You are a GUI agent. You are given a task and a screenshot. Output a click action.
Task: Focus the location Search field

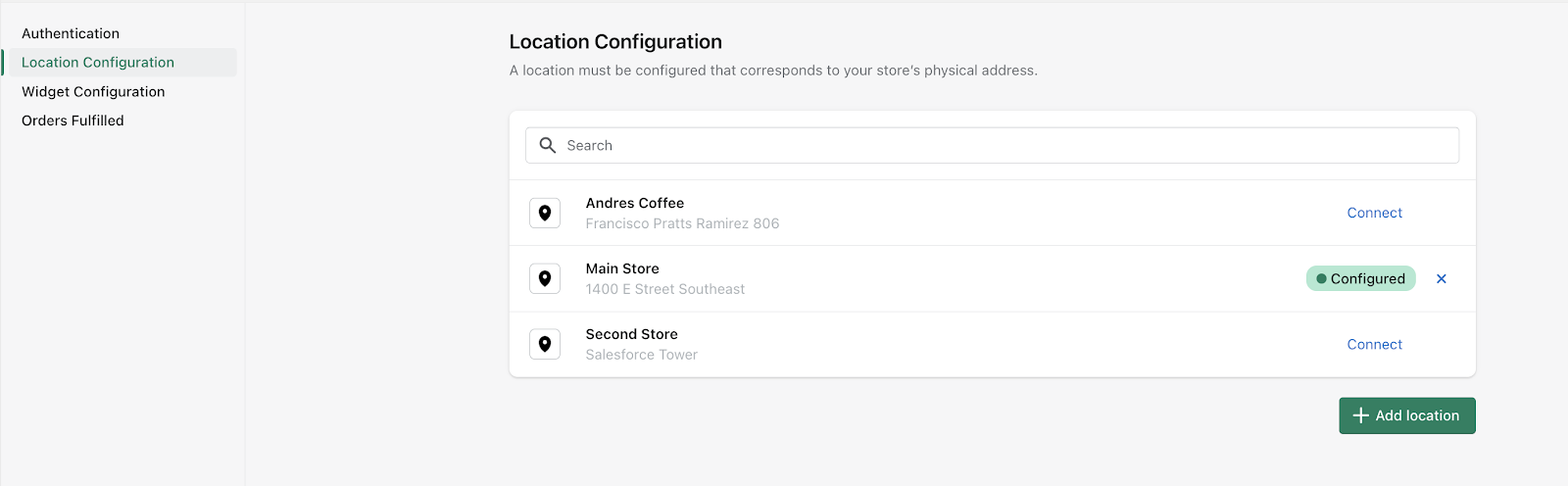tap(992, 145)
